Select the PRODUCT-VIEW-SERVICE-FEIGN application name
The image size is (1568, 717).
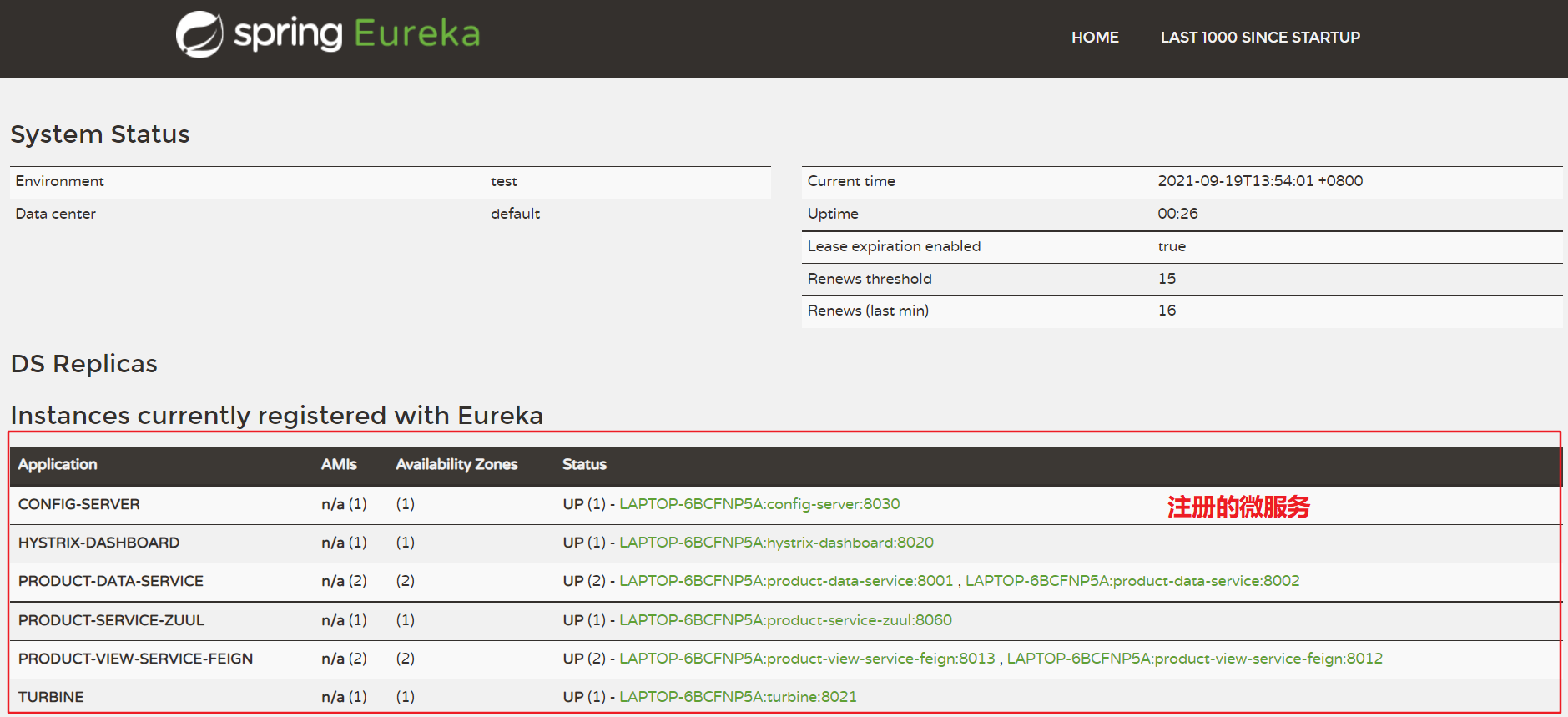tap(135, 659)
